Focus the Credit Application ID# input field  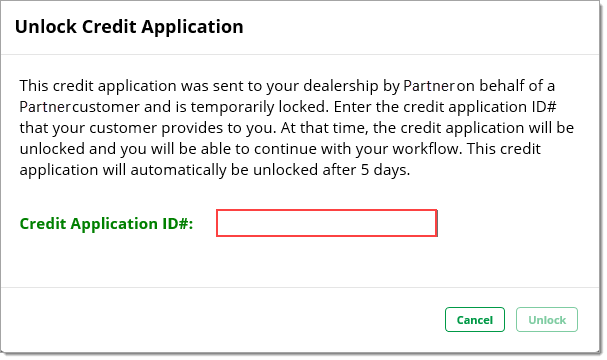click(x=327, y=223)
